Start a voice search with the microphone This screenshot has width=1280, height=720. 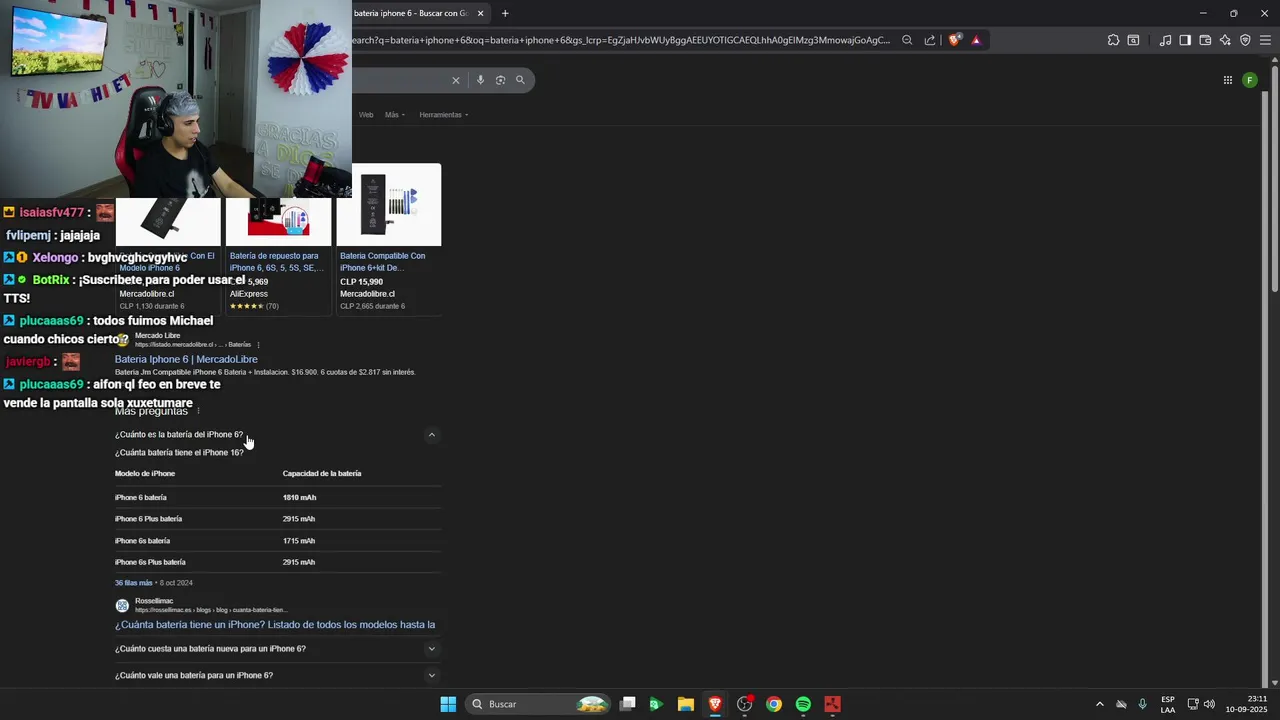480,80
